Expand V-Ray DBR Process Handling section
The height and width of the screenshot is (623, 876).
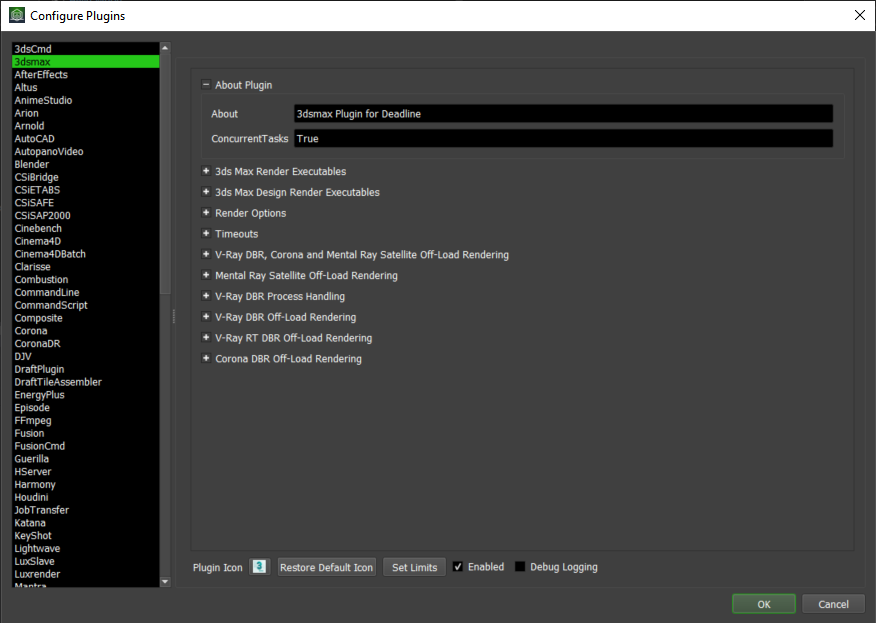206,296
